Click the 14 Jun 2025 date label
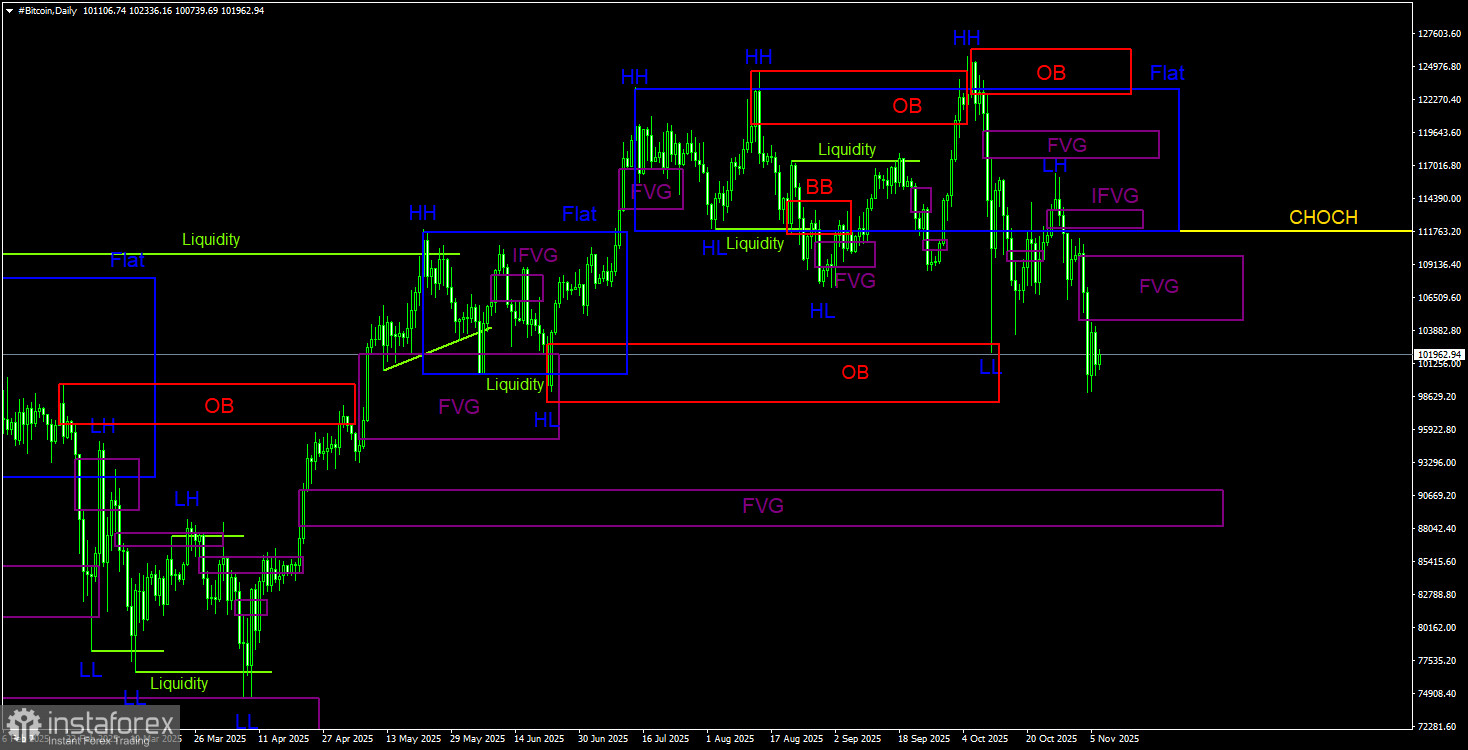This screenshot has height=750, width=1468. point(540,739)
